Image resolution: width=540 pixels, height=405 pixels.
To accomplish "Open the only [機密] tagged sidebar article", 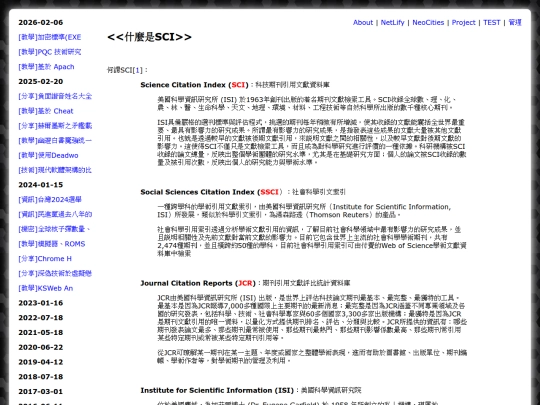I will coord(54,229).
